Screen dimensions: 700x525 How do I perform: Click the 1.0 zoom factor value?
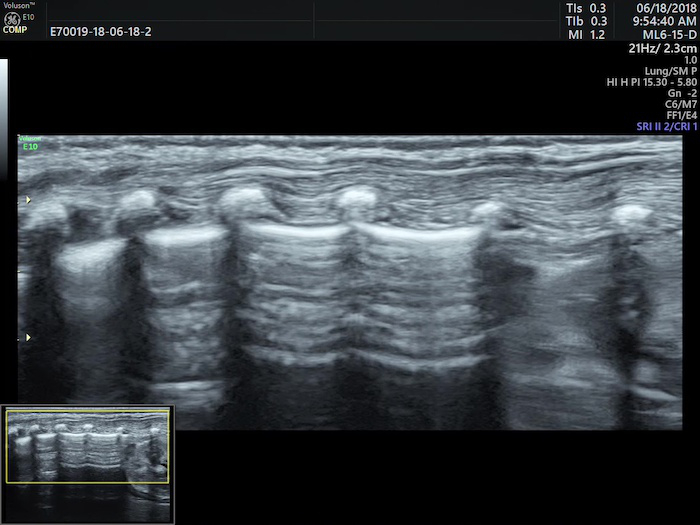tap(690, 60)
